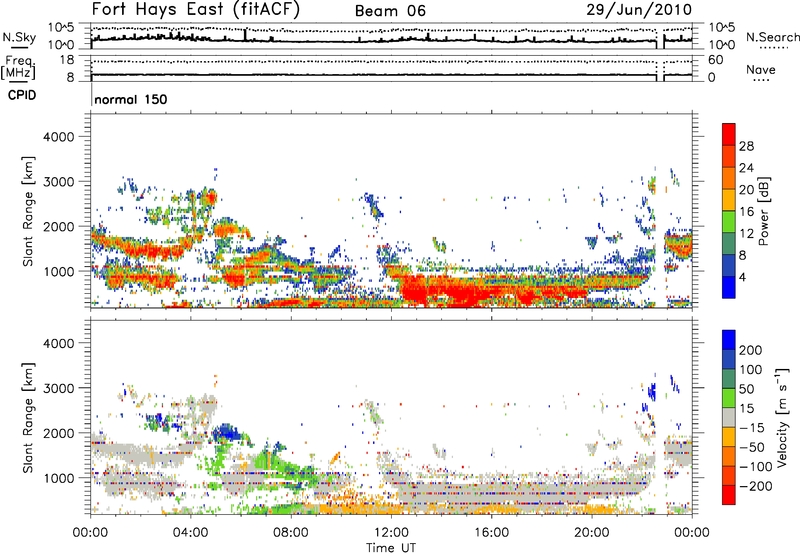Click the red bottom of Velocity colorbar
The image size is (800, 554).
[729, 495]
